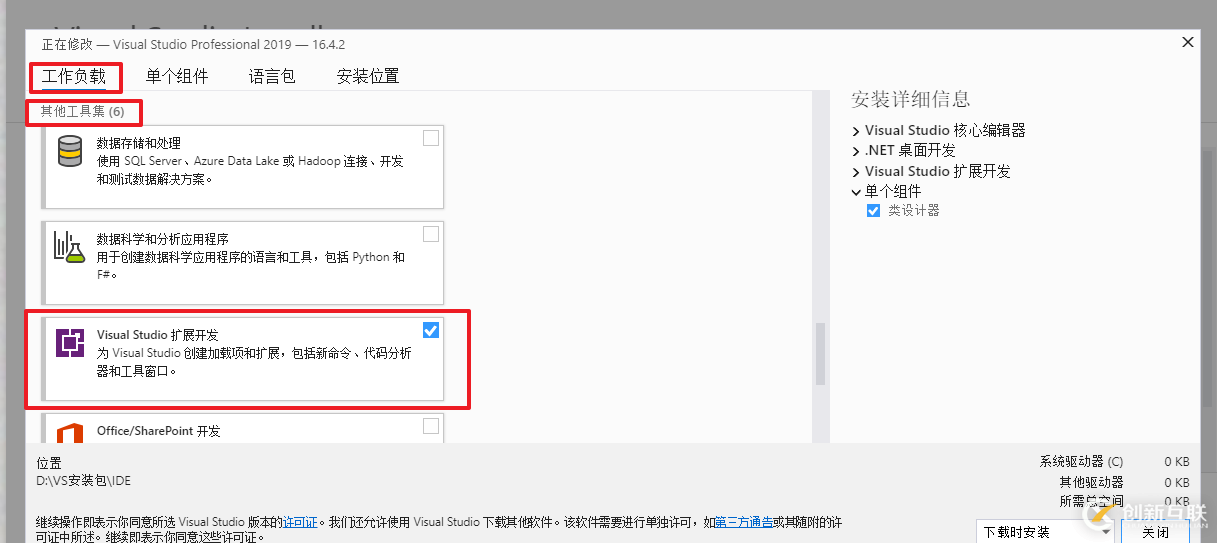This screenshot has width=1217, height=543.
Task: Open the 许可证 license link
Action: 300,522
